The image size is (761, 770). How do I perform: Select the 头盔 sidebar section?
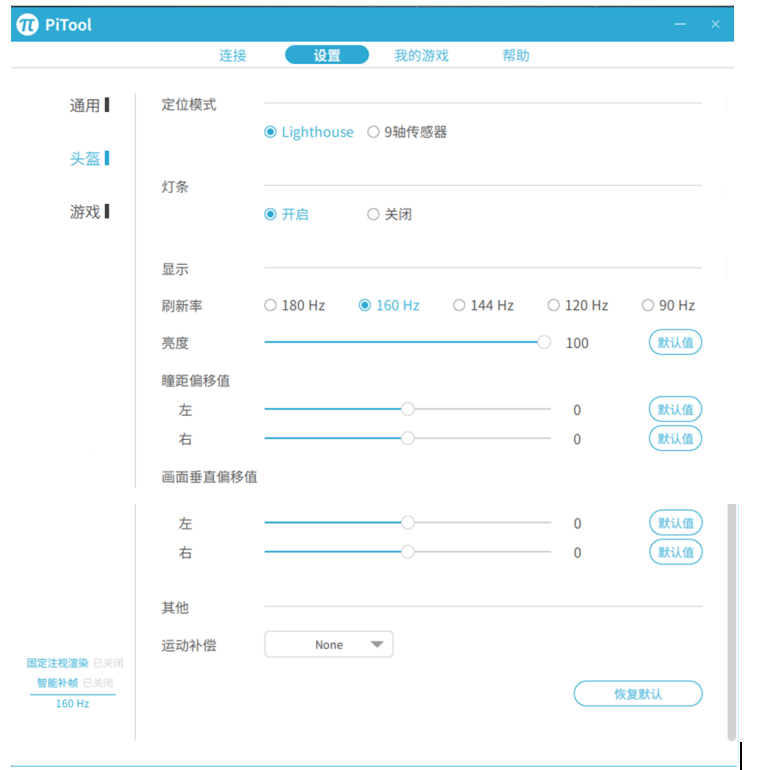tap(89, 158)
